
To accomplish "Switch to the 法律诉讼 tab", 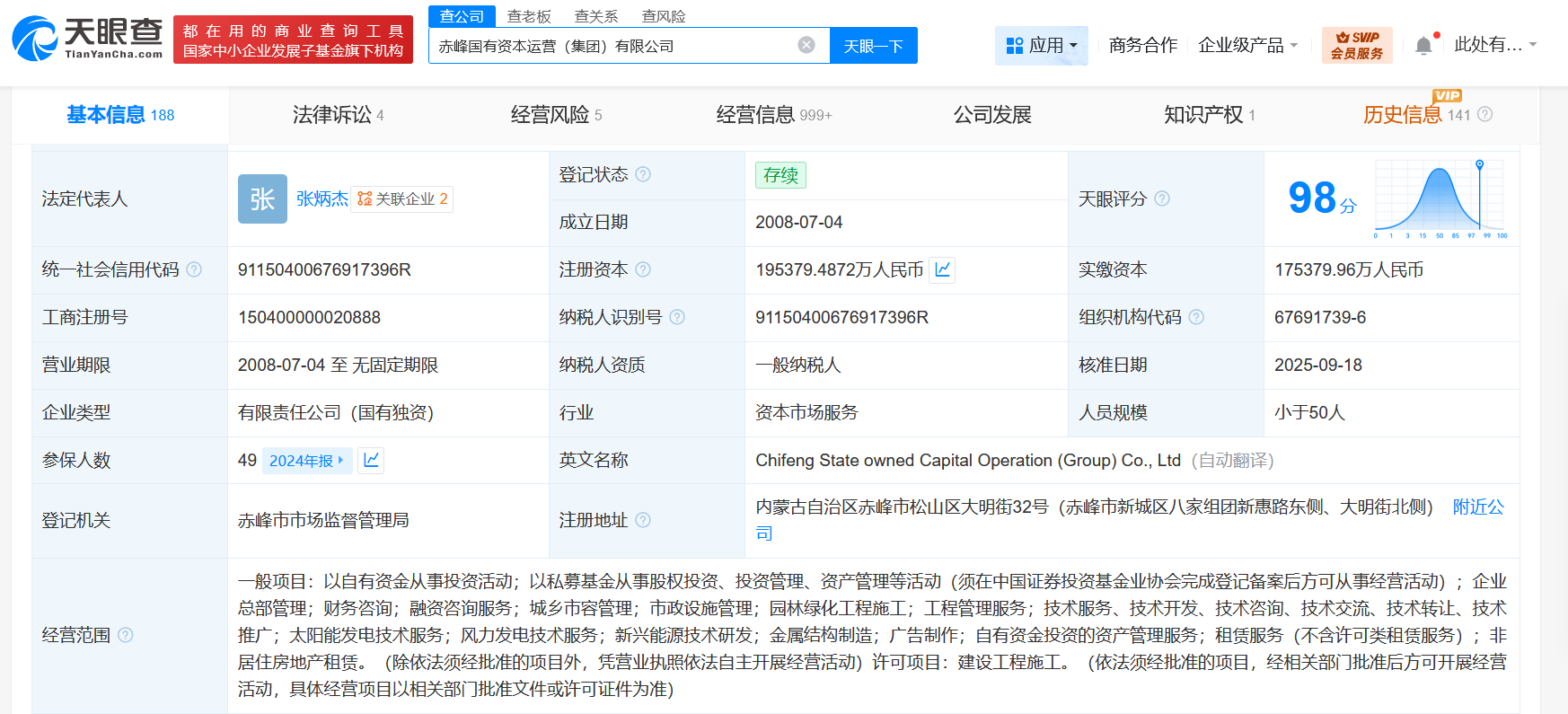I will point(338,115).
